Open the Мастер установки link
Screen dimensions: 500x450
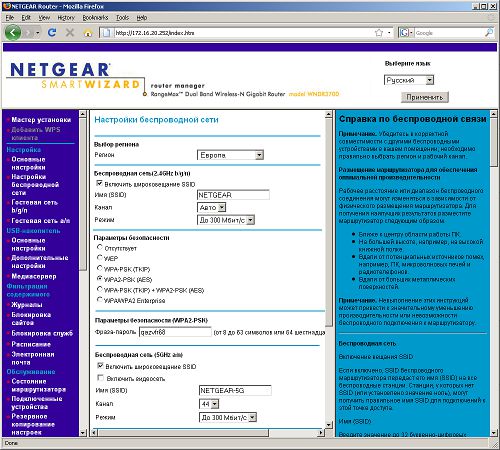point(41,120)
